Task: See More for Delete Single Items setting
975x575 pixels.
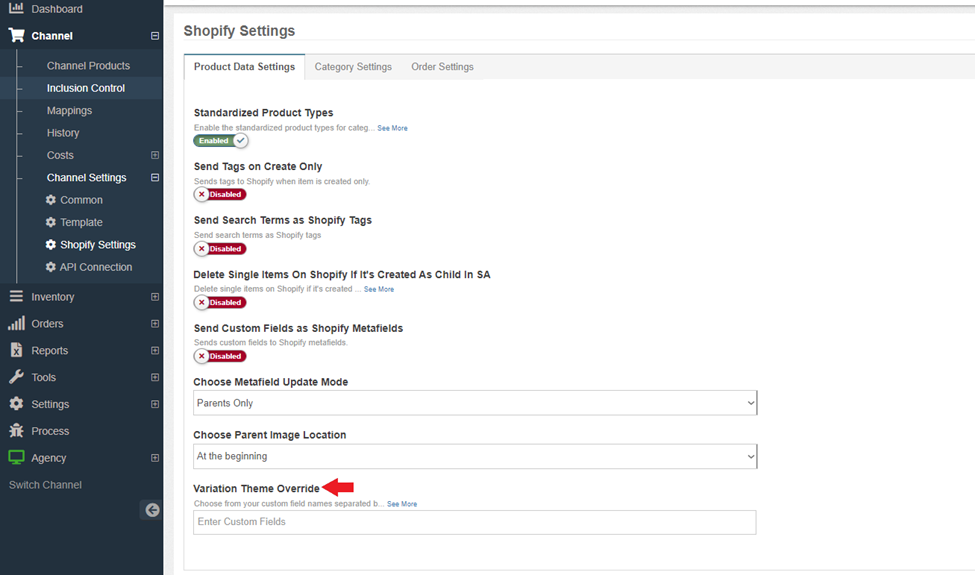Action: [x=379, y=289]
